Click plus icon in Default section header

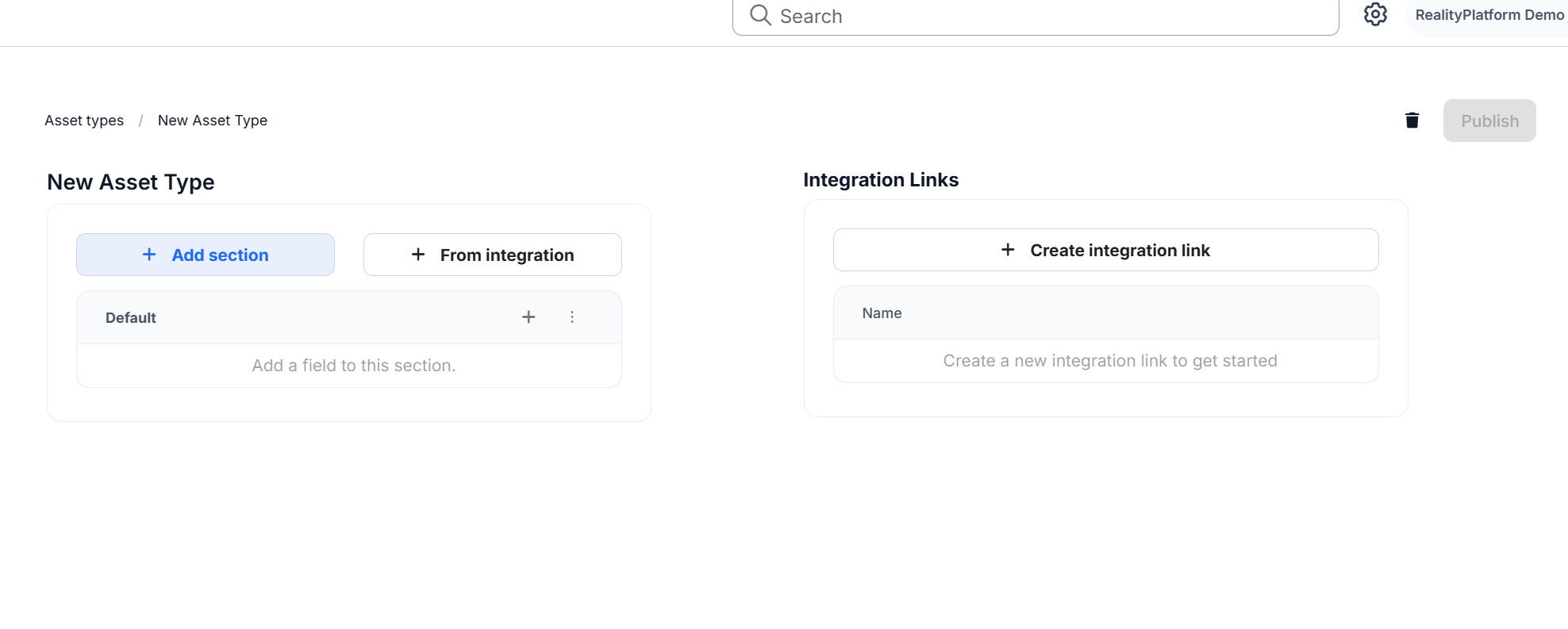(x=528, y=317)
